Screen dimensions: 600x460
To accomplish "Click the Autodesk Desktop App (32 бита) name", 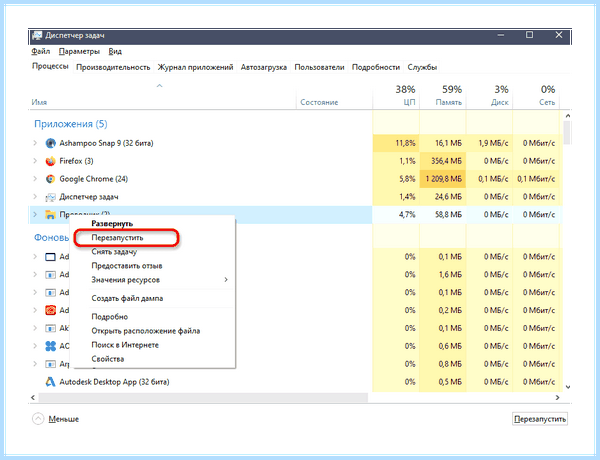I will click(114, 382).
